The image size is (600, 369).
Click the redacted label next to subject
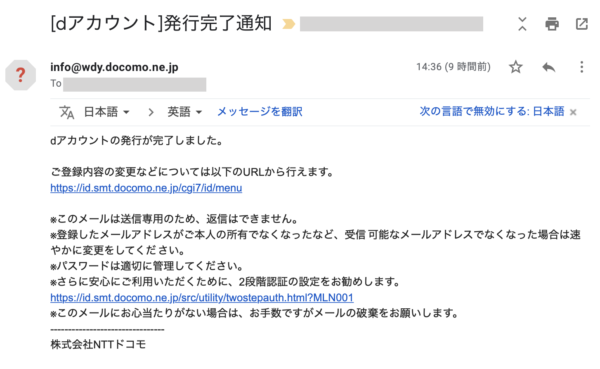coord(391,24)
